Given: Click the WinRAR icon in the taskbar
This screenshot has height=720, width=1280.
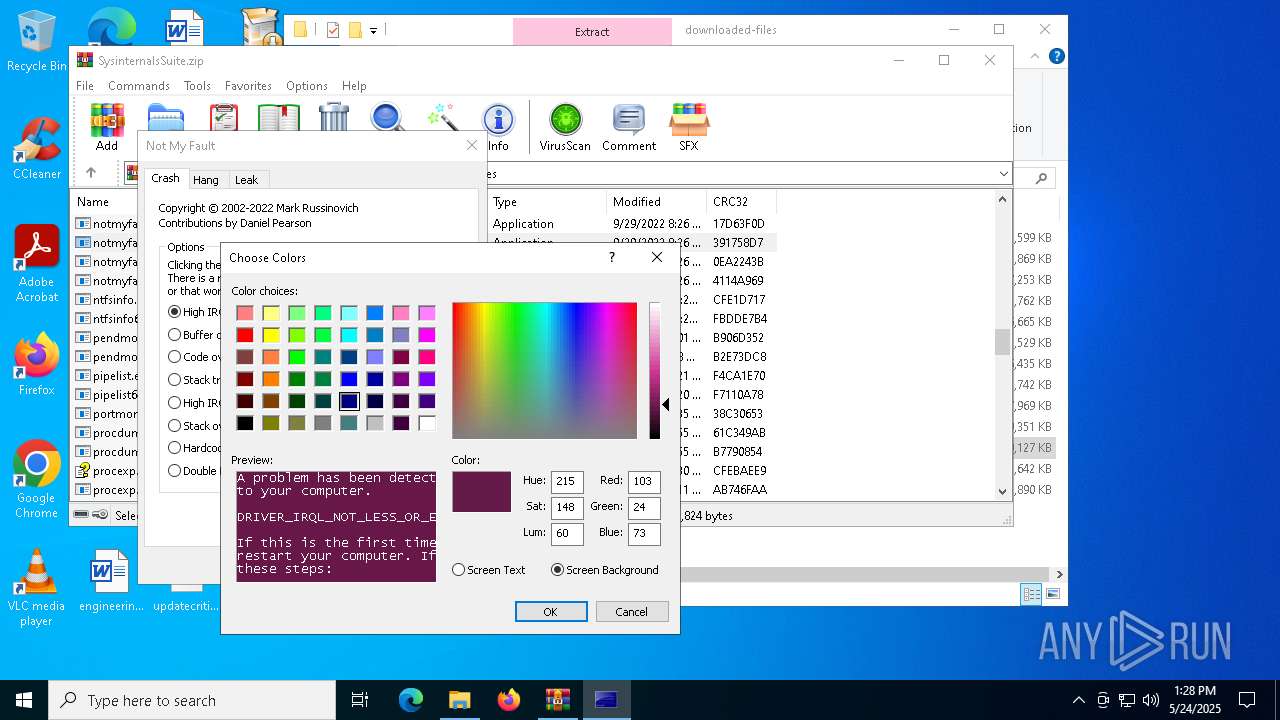Looking at the screenshot, I should click(557, 700).
